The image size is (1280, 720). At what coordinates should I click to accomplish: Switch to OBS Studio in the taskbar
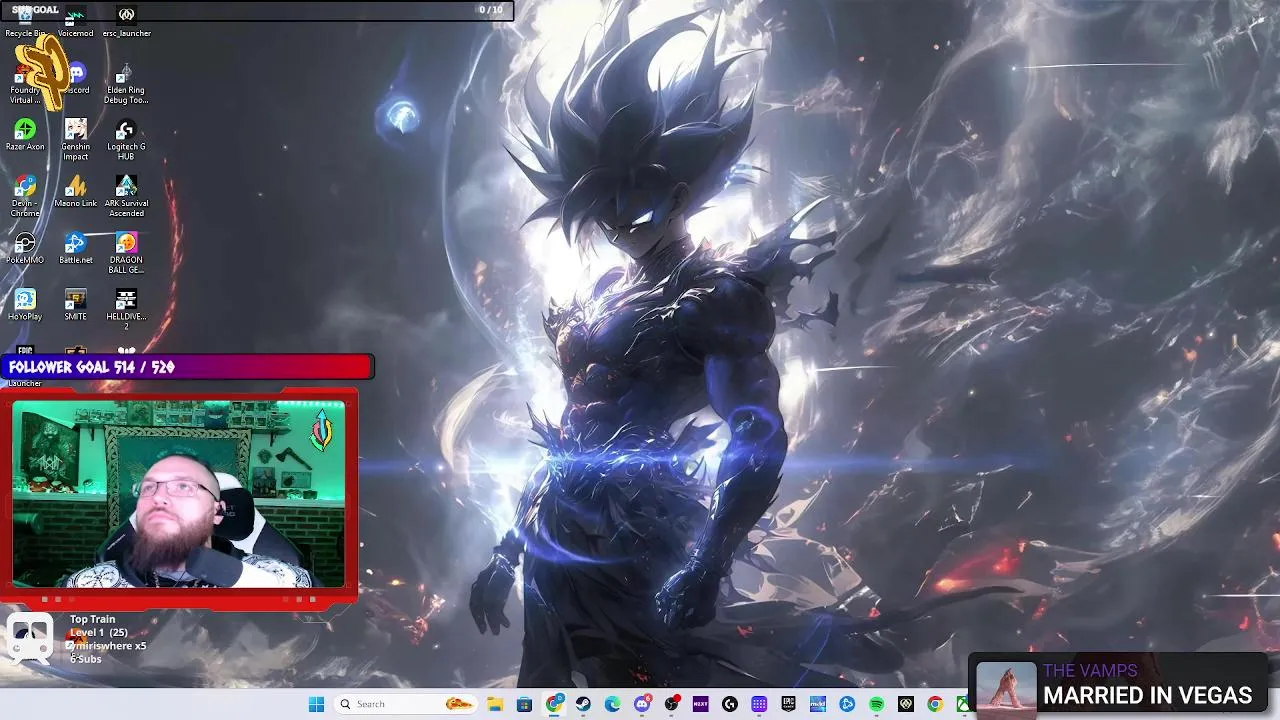point(671,704)
